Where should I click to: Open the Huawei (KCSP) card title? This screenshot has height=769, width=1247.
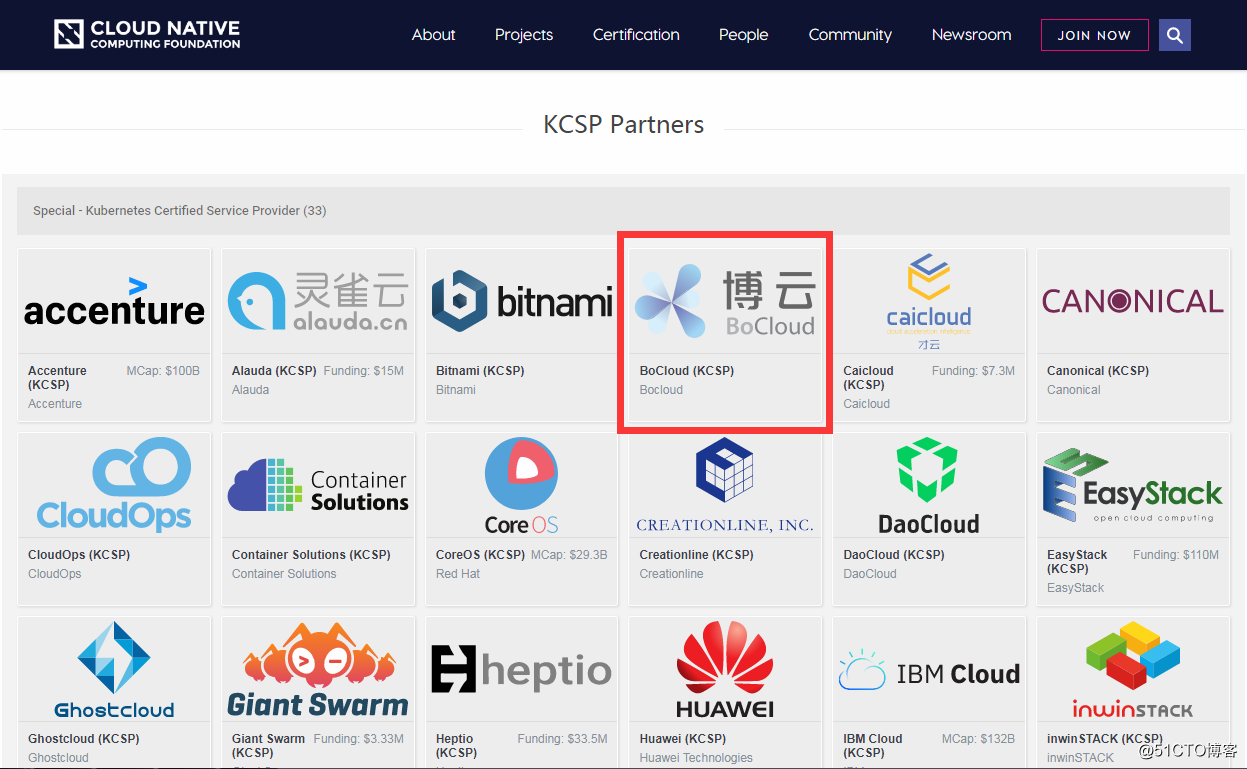point(683,738)
